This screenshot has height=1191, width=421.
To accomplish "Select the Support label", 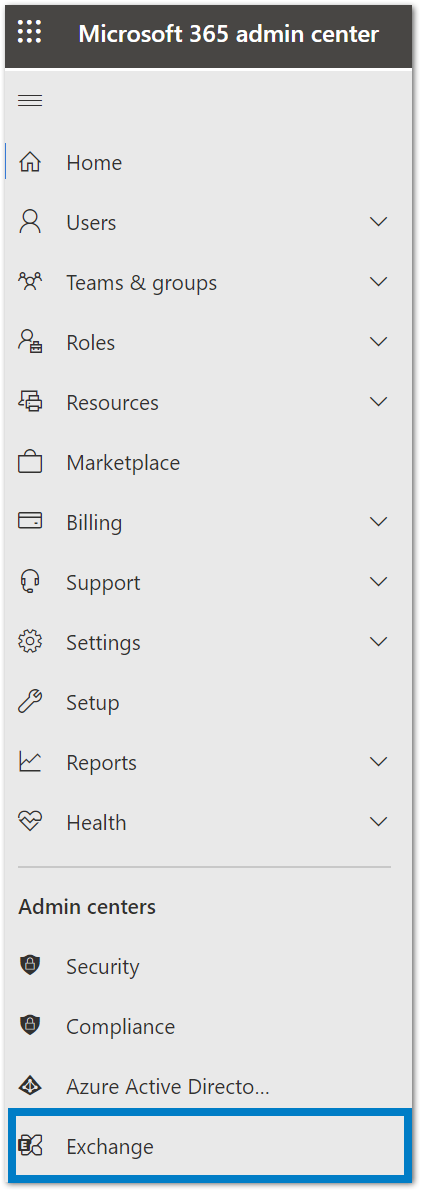I will [x=103, y=583].
